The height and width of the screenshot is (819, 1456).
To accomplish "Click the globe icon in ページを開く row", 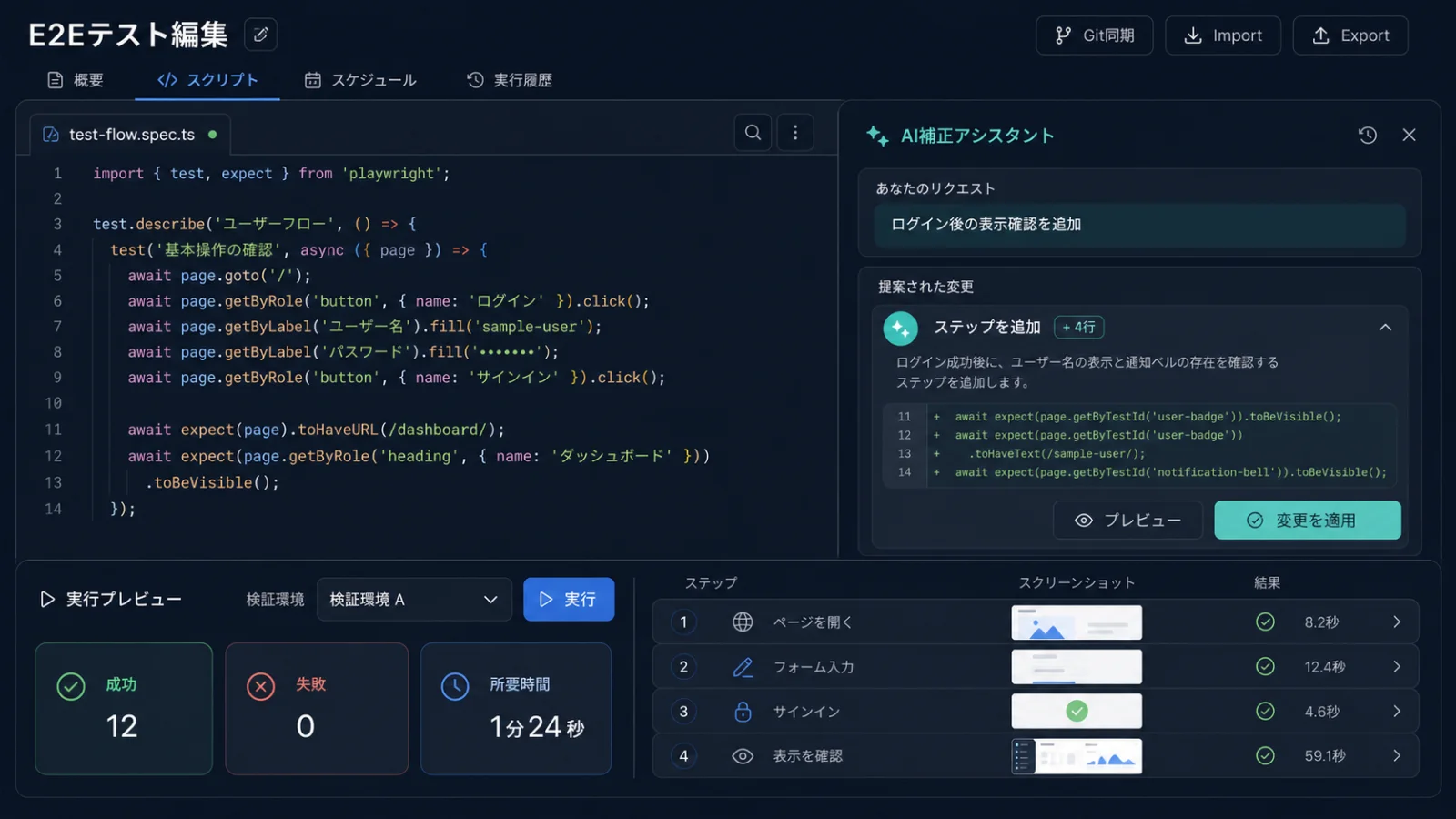I will [x=743, y=622].
